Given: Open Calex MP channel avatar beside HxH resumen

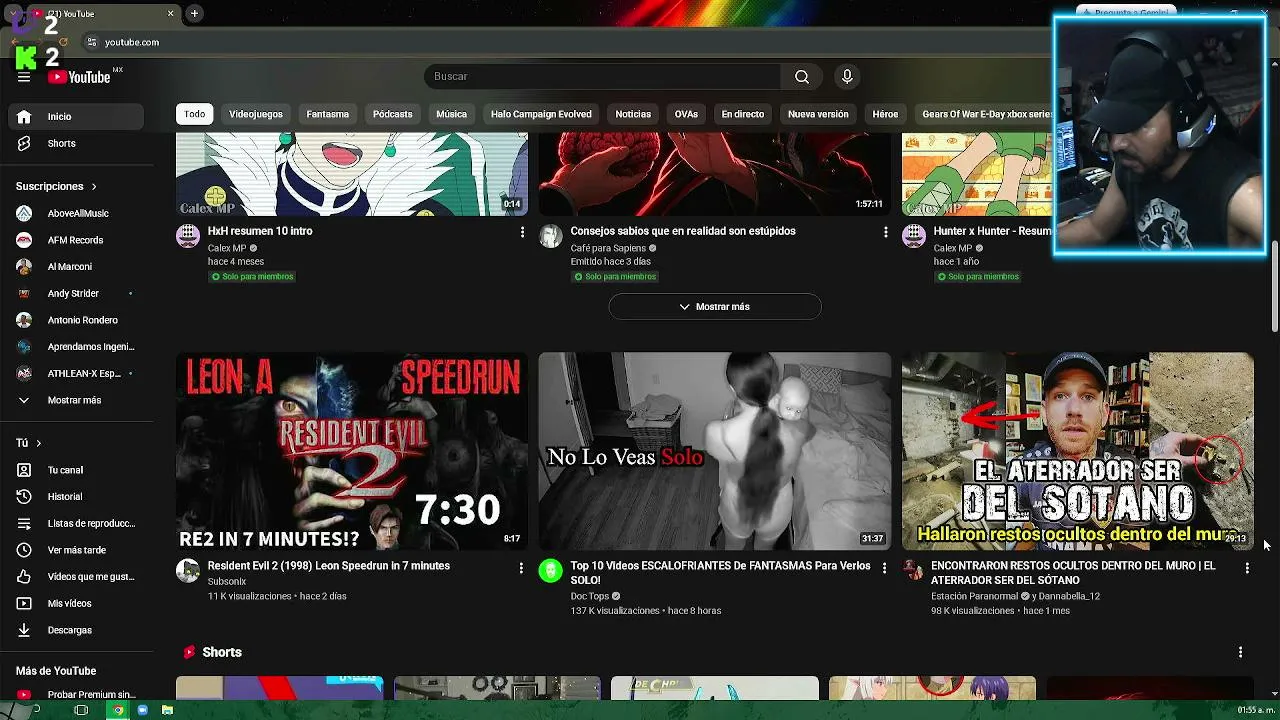Looking at the screenshot, I should click(188, 236).
